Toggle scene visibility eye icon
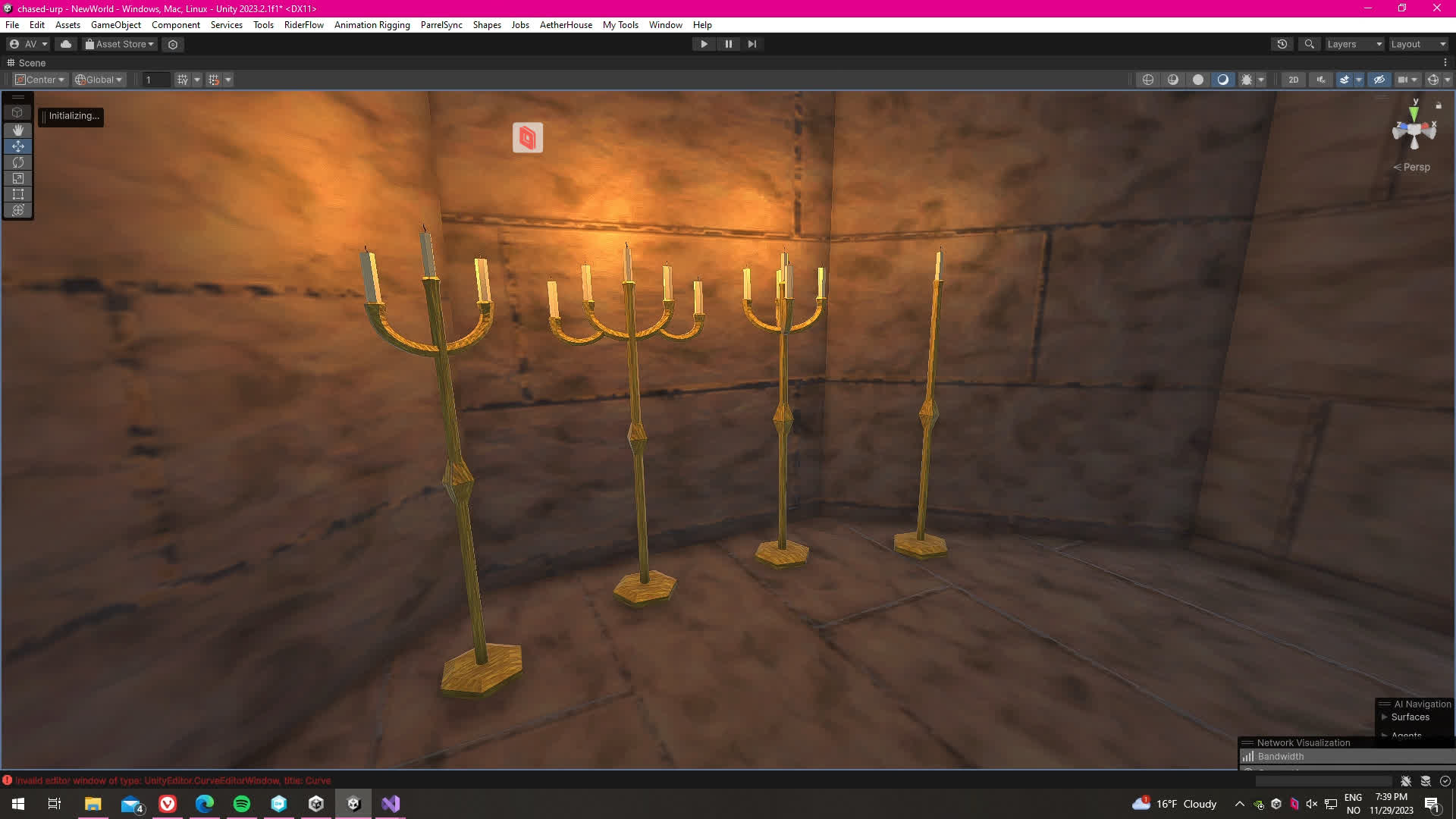1456x819 pixels. click(1379, 80)
